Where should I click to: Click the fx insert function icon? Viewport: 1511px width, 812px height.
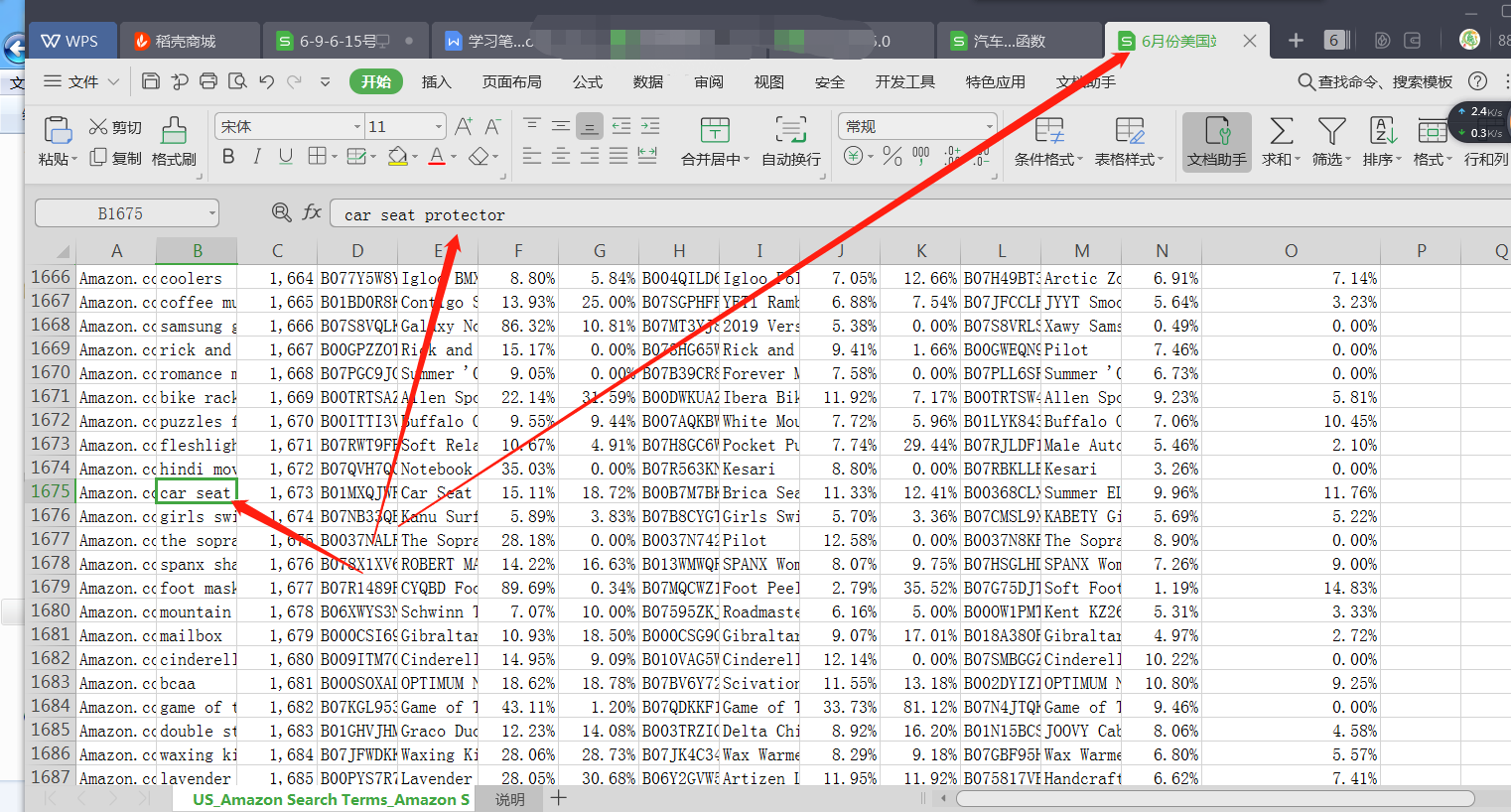(x=312, y=211)
